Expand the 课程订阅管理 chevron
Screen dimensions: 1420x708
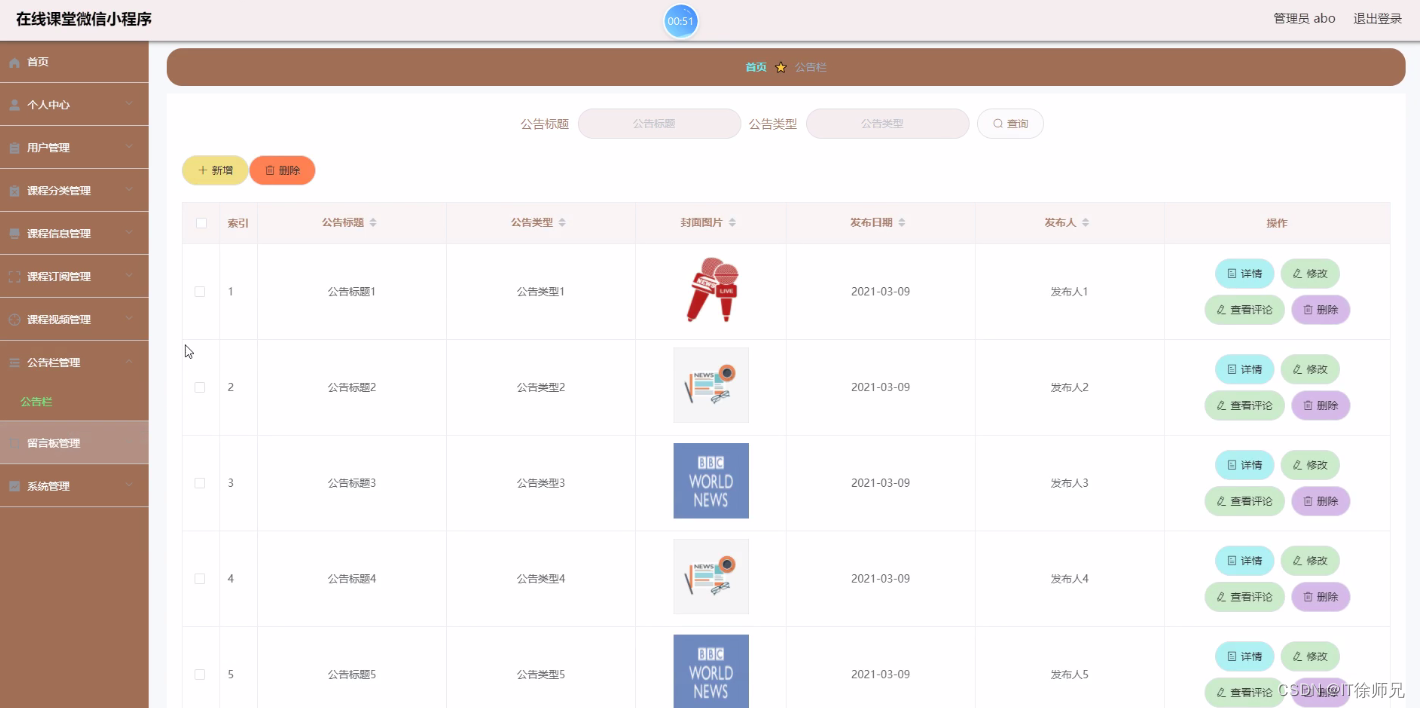tap(129, 276)
